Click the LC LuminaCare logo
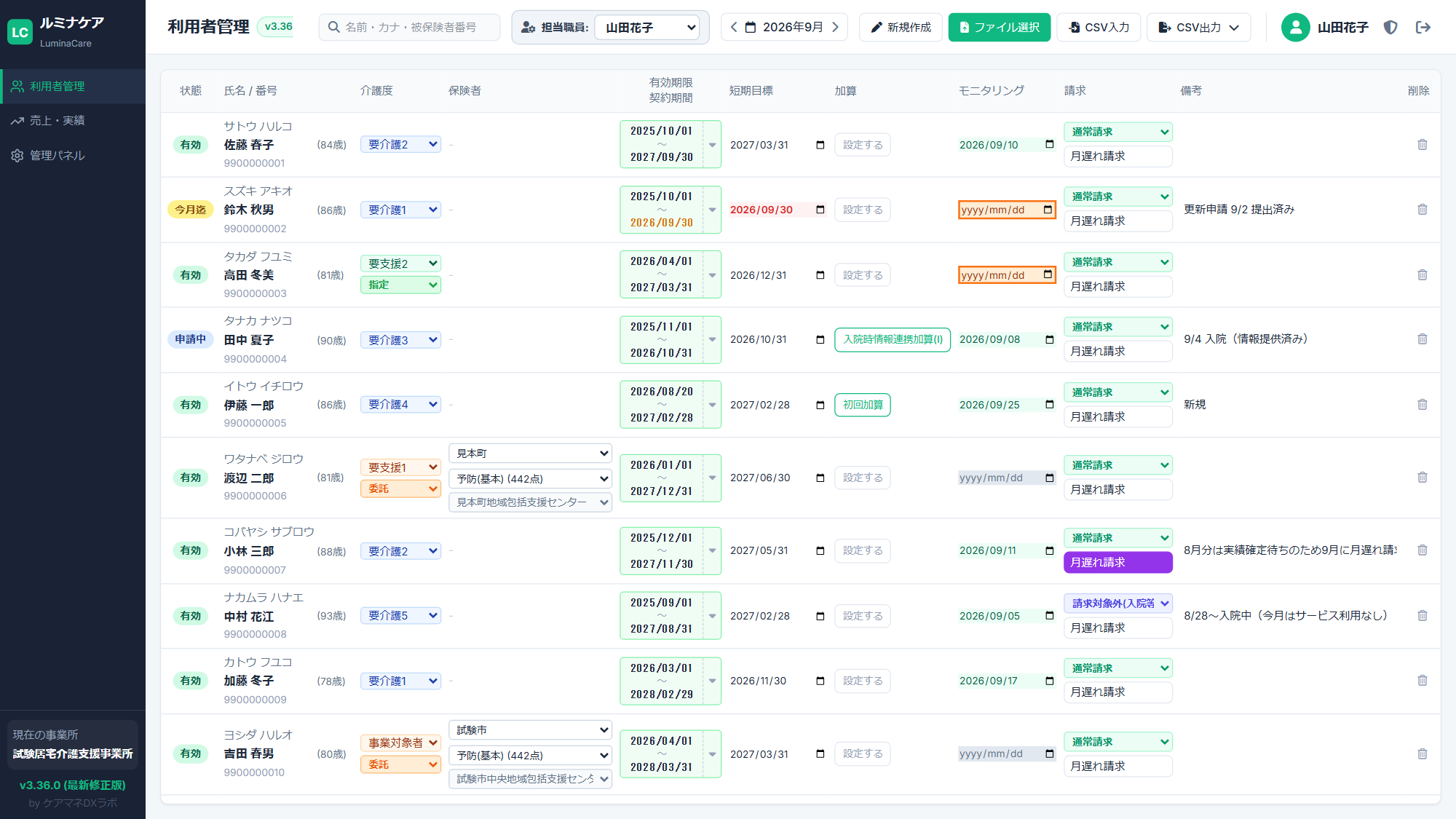 click(x=20, y=32)
